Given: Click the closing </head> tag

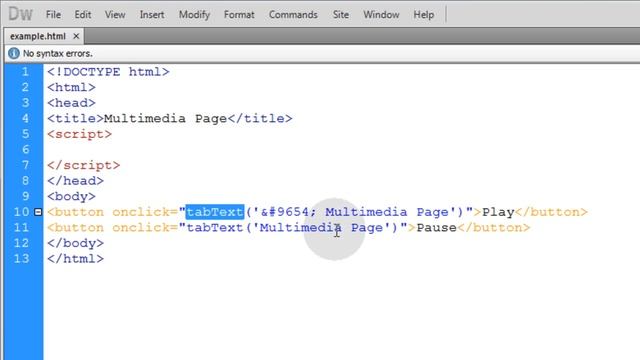Looking at the screenshot, I should 76,181.
